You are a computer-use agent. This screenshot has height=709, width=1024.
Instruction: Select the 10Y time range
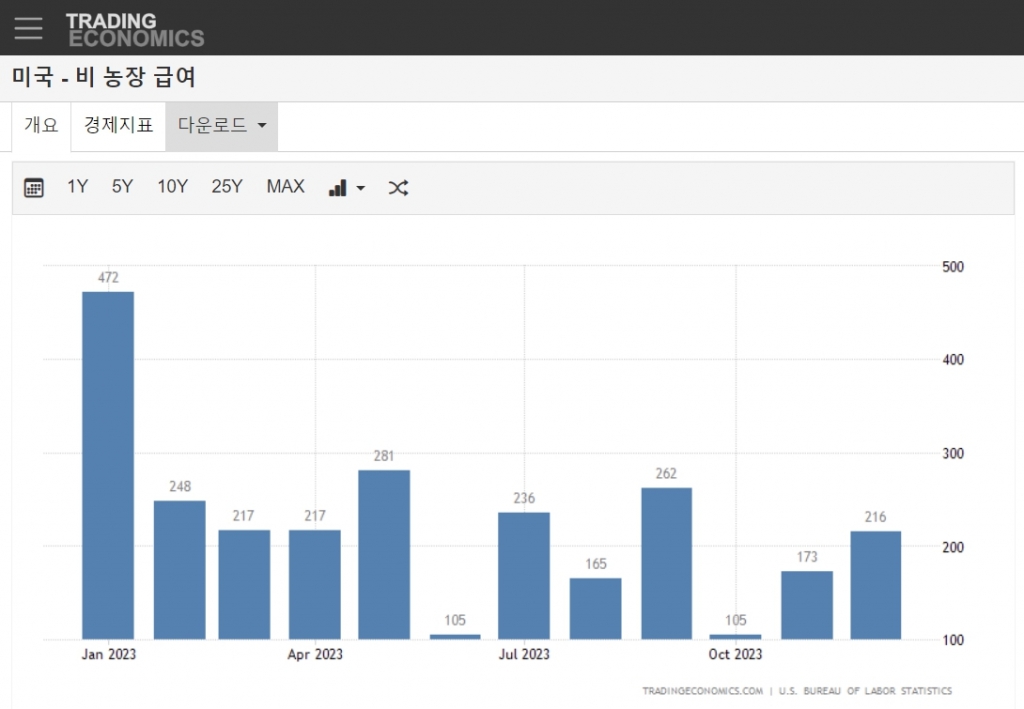pyautogui.click(x=172, y=187)
